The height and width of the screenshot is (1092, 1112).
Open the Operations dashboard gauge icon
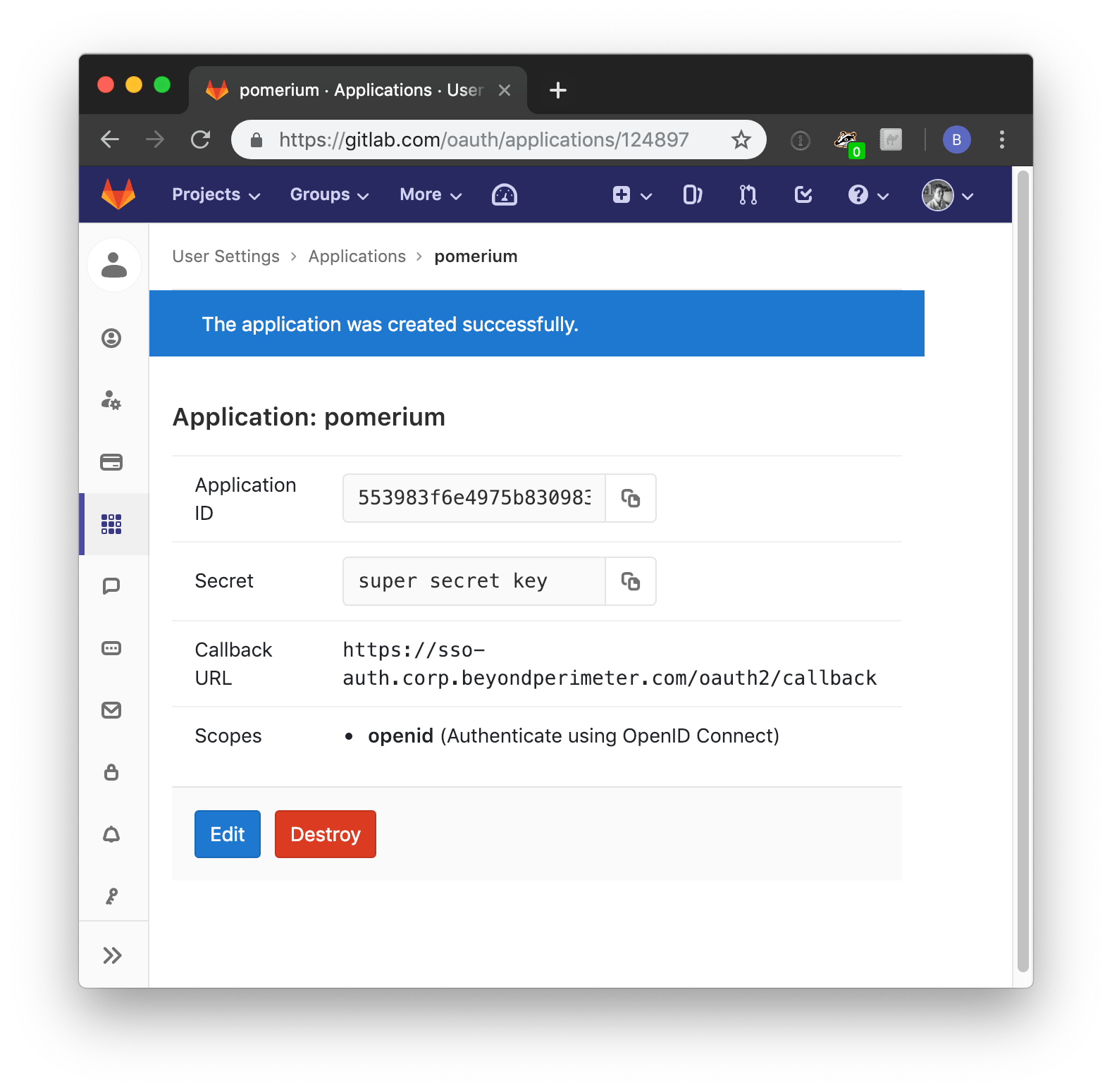click(x=505, y=195)
